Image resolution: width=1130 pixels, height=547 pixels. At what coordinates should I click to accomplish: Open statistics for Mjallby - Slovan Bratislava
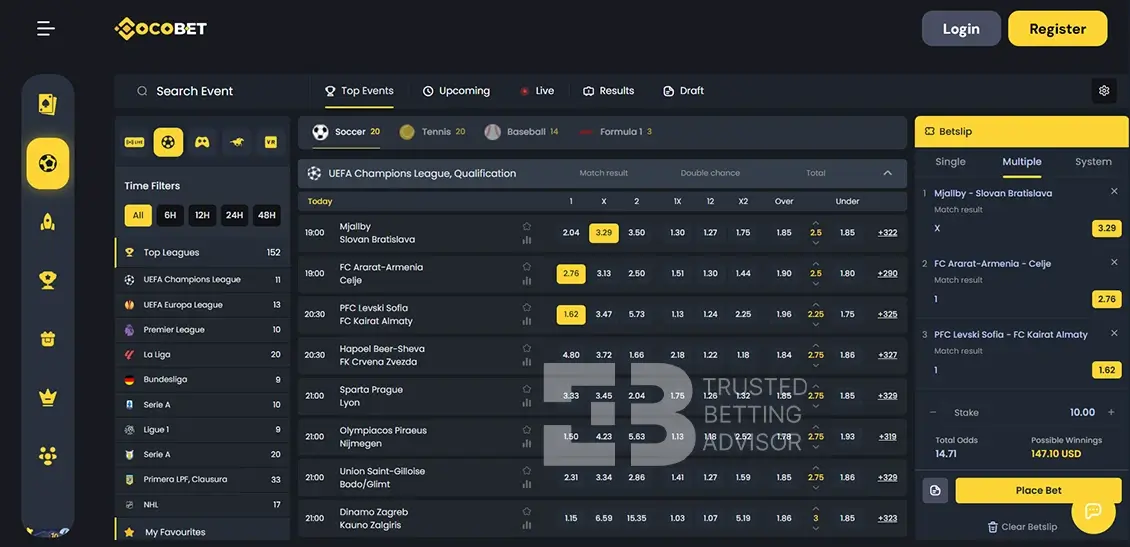pos(527,240)
